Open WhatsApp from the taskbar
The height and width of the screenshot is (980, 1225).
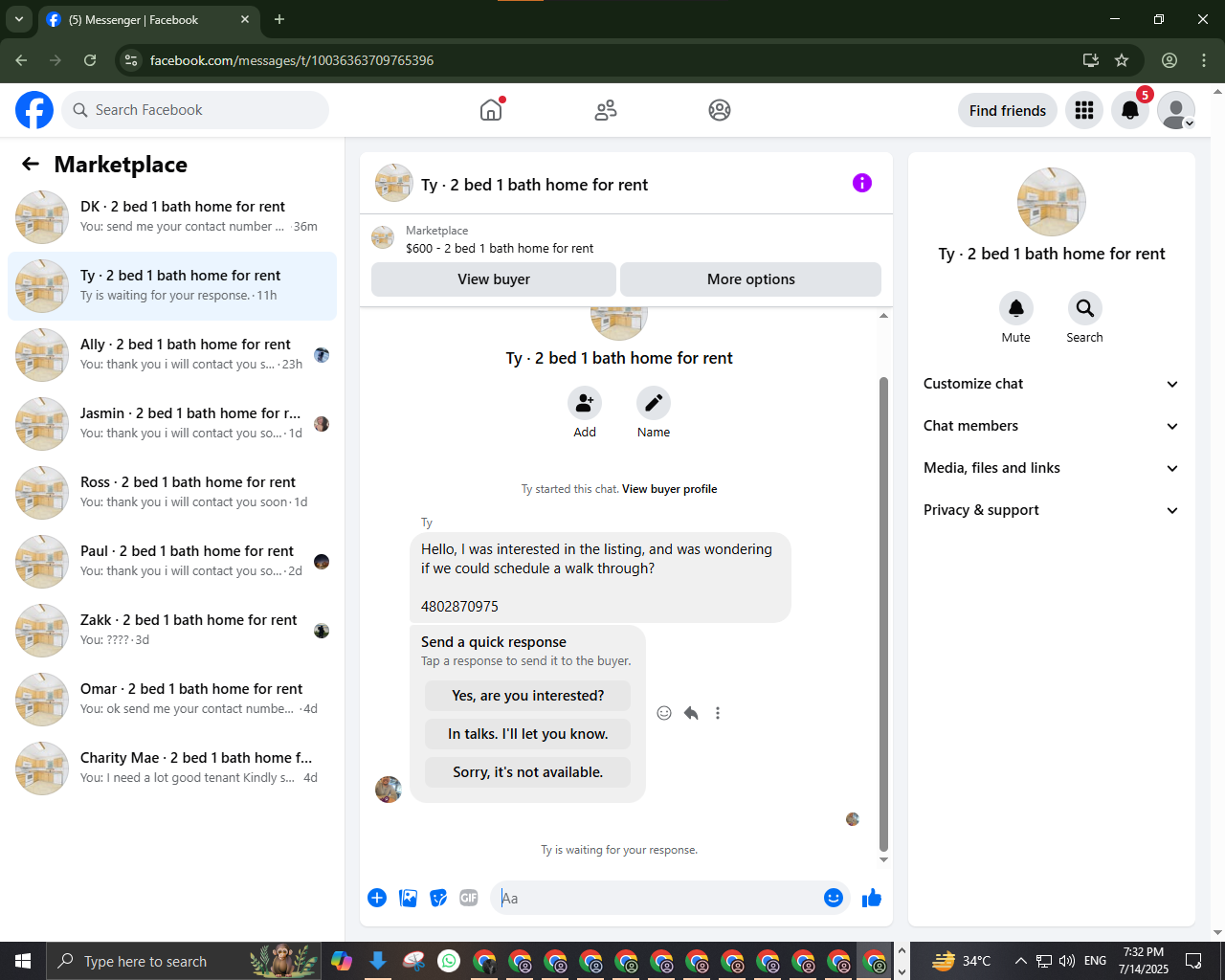click(449, 961)
